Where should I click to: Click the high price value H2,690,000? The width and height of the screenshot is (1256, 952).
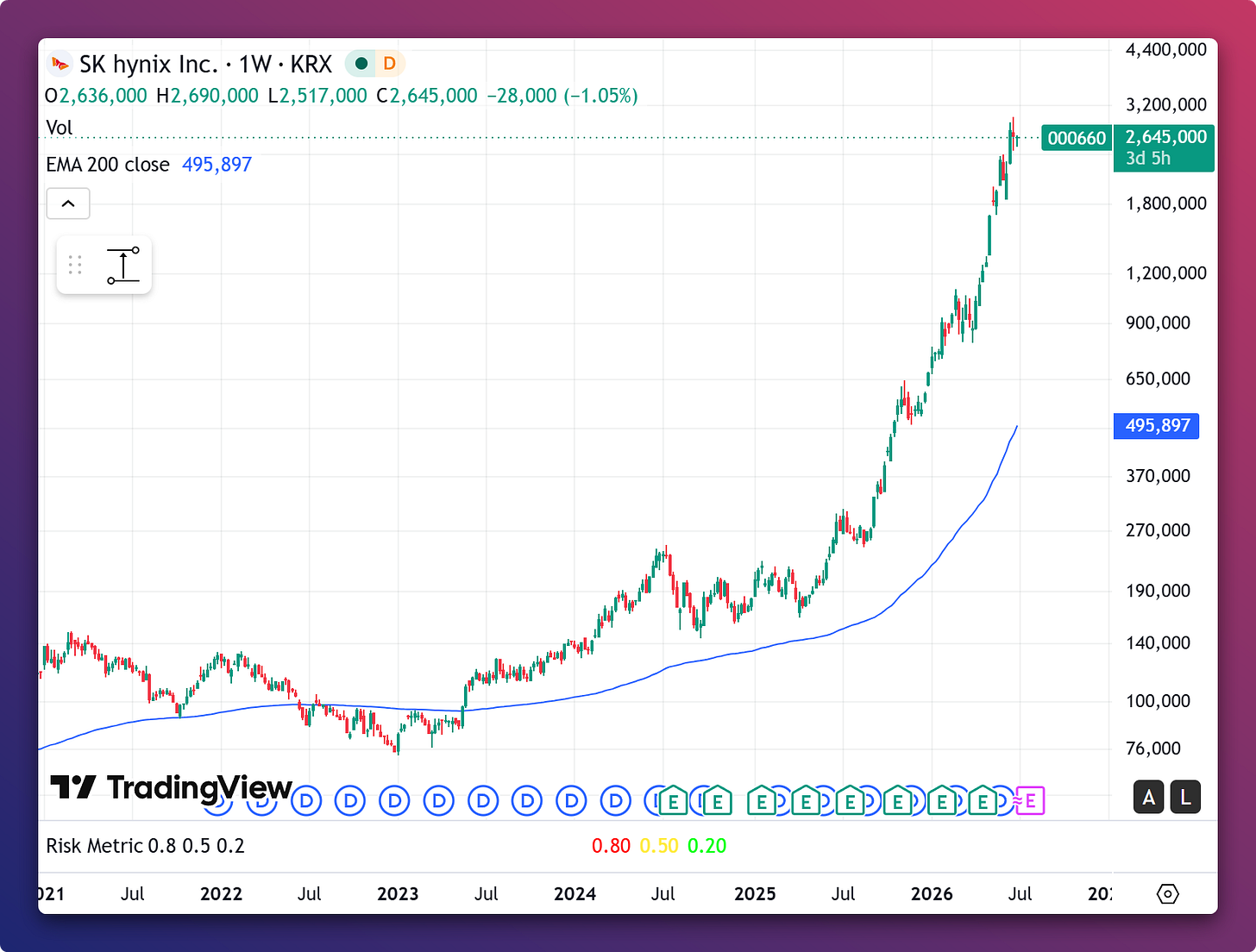click(x=207, y=96)
